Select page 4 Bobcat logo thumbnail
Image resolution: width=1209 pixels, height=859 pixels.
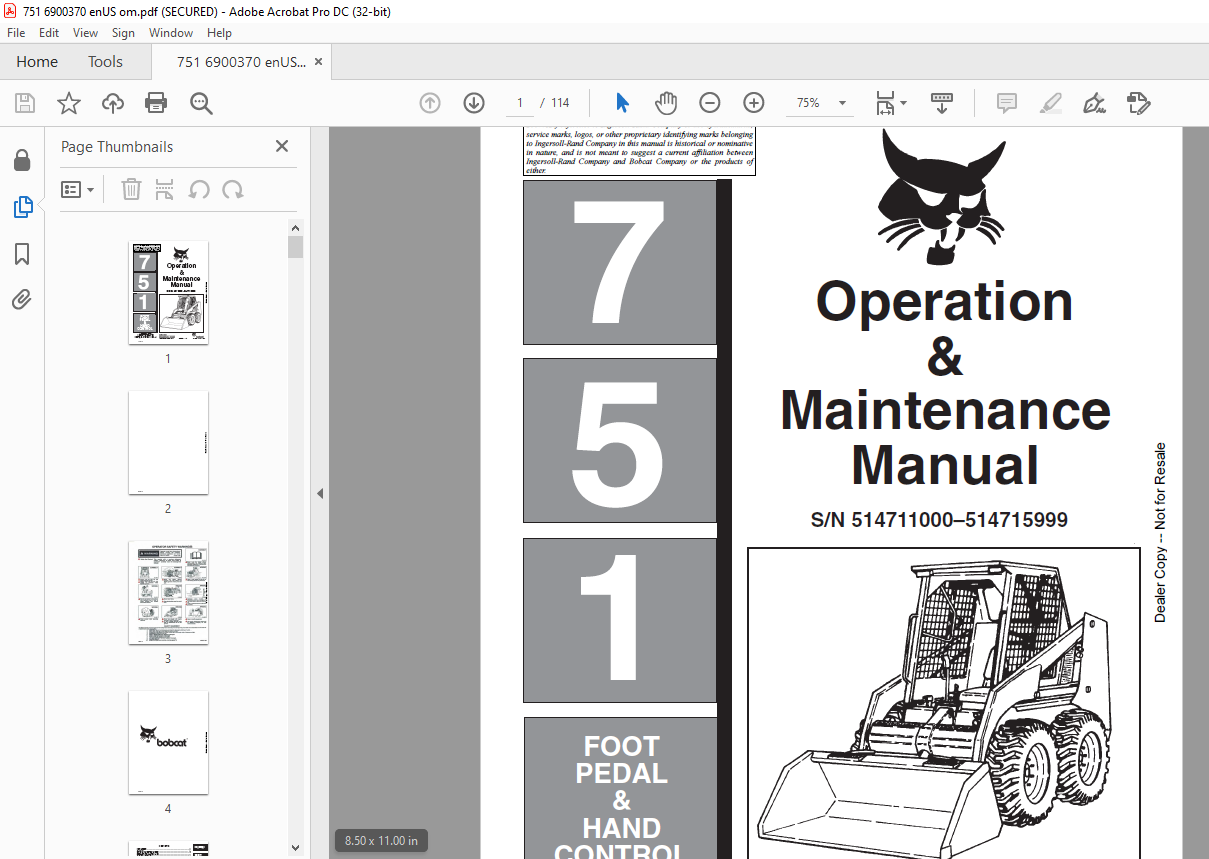point(168,743)
